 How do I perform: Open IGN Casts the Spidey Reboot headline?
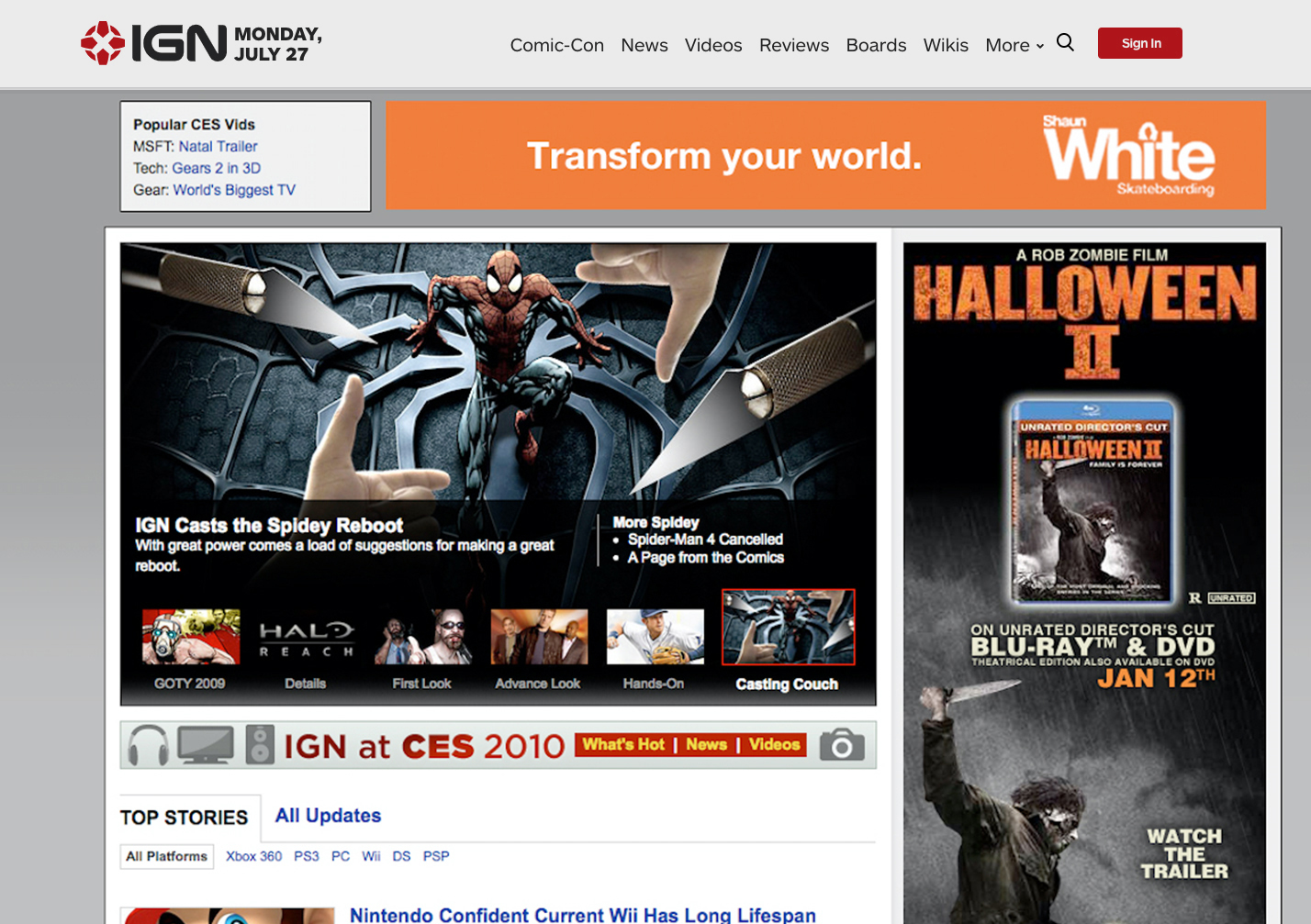(x=269, y=525)
